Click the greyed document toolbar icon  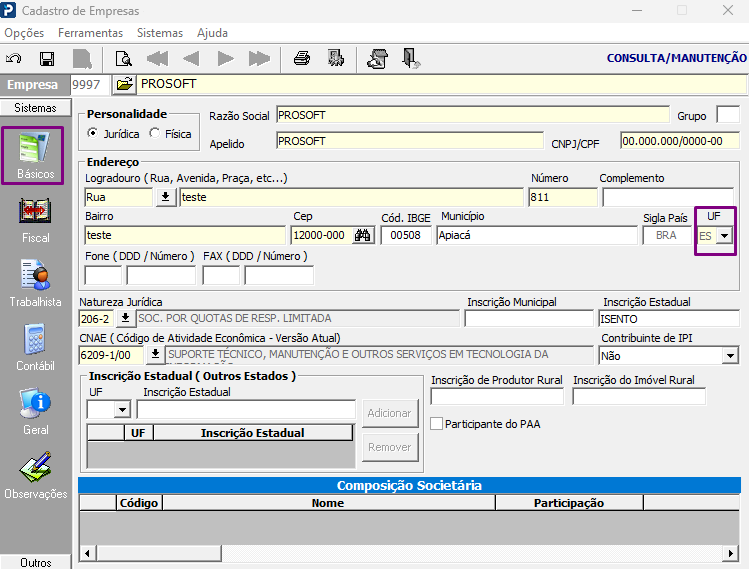coord(82,59)
